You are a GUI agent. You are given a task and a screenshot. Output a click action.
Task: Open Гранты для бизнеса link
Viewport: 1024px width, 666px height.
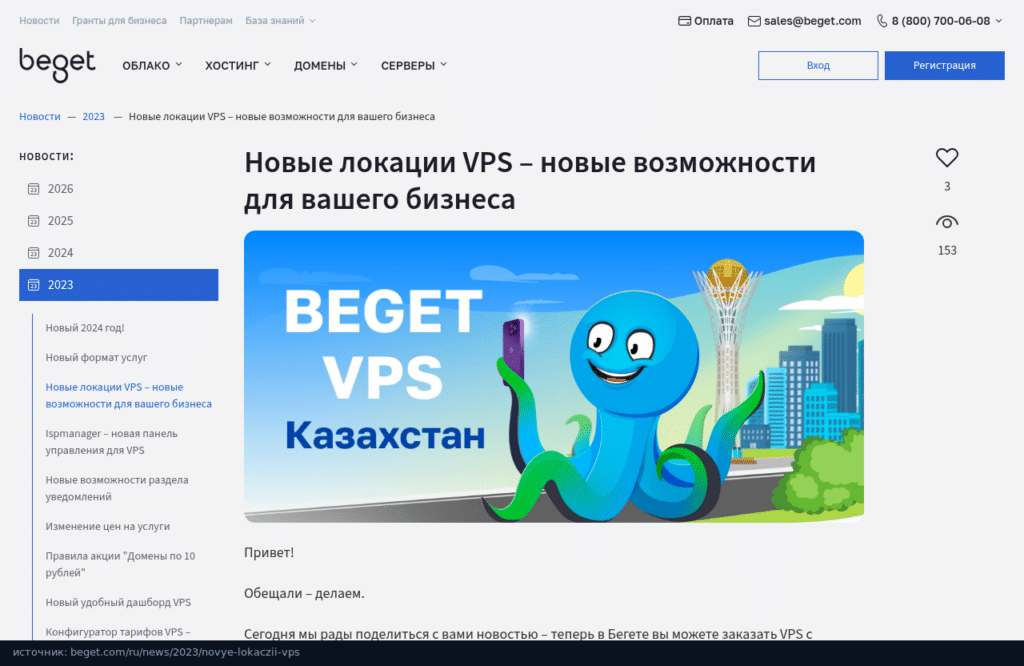point(119,21)
